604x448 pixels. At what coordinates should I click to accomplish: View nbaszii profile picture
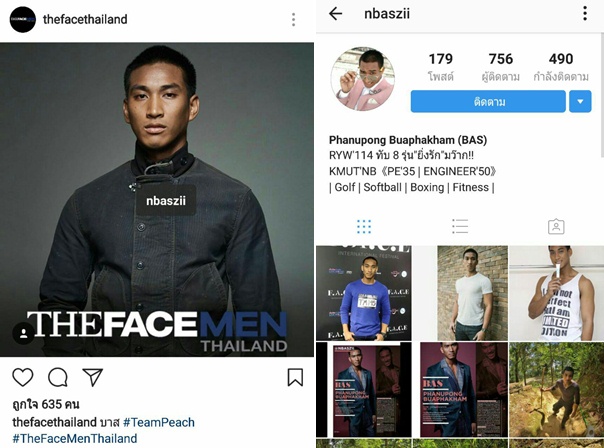(x=363, y=79)
